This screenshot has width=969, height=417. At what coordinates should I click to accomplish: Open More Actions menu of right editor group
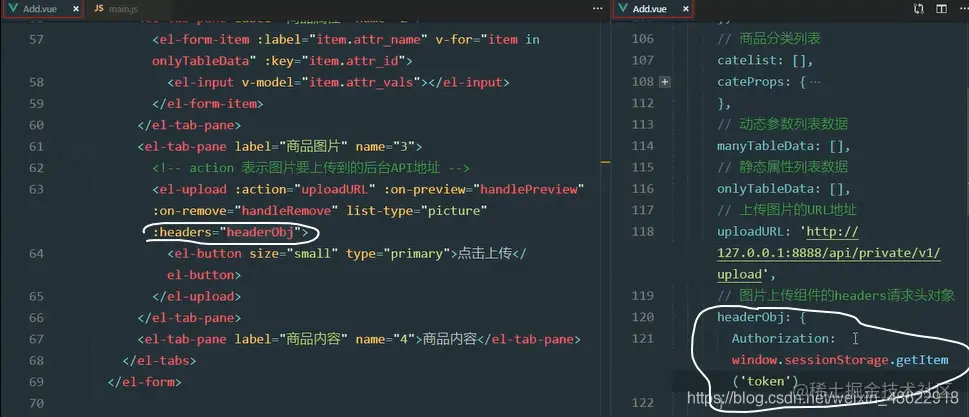coord(962,9)
